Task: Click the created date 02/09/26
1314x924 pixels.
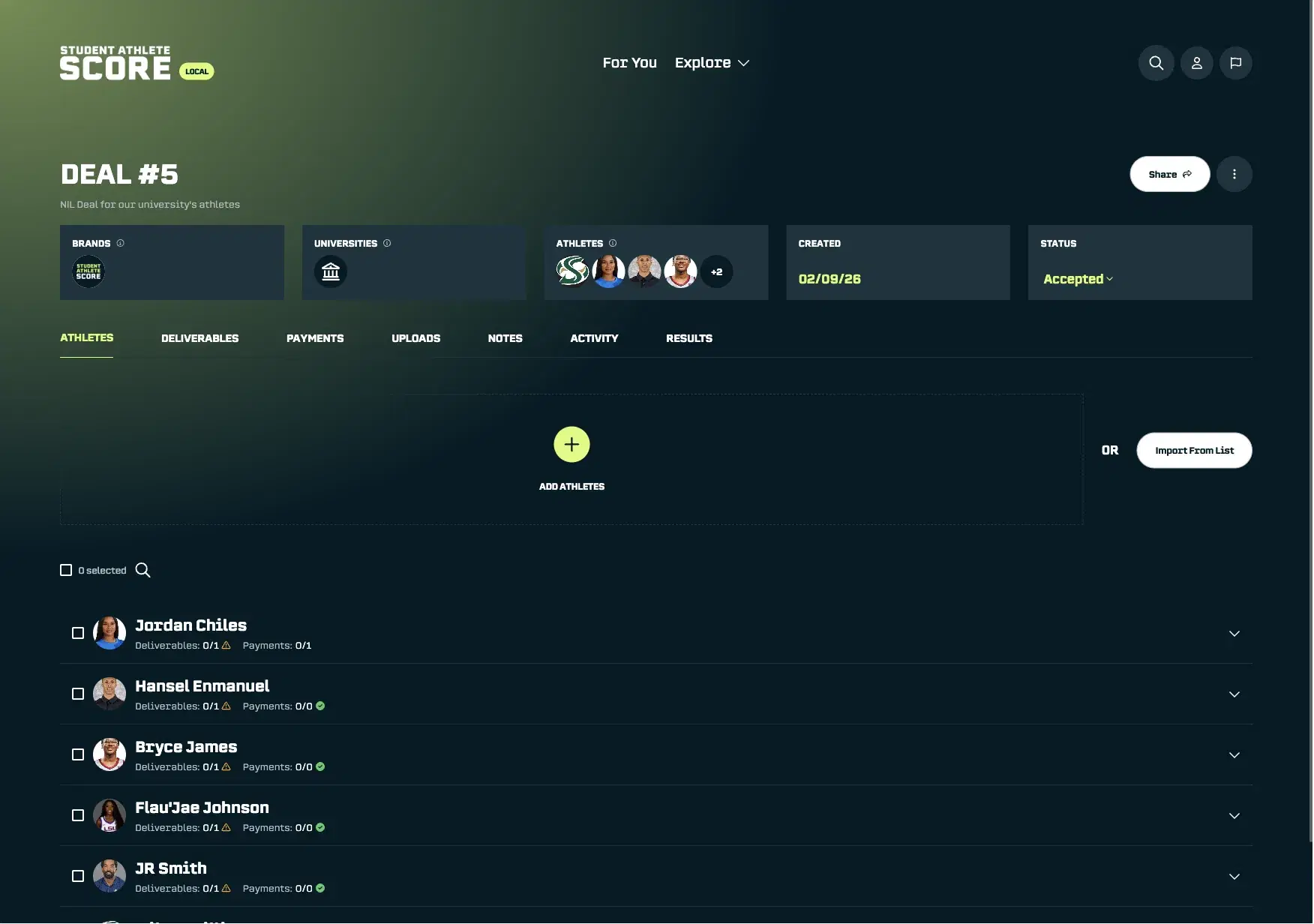Action: tap(829, 279)
